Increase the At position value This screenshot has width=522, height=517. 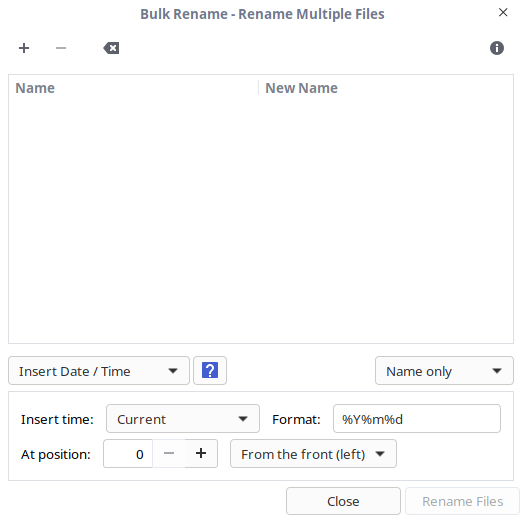201,454
